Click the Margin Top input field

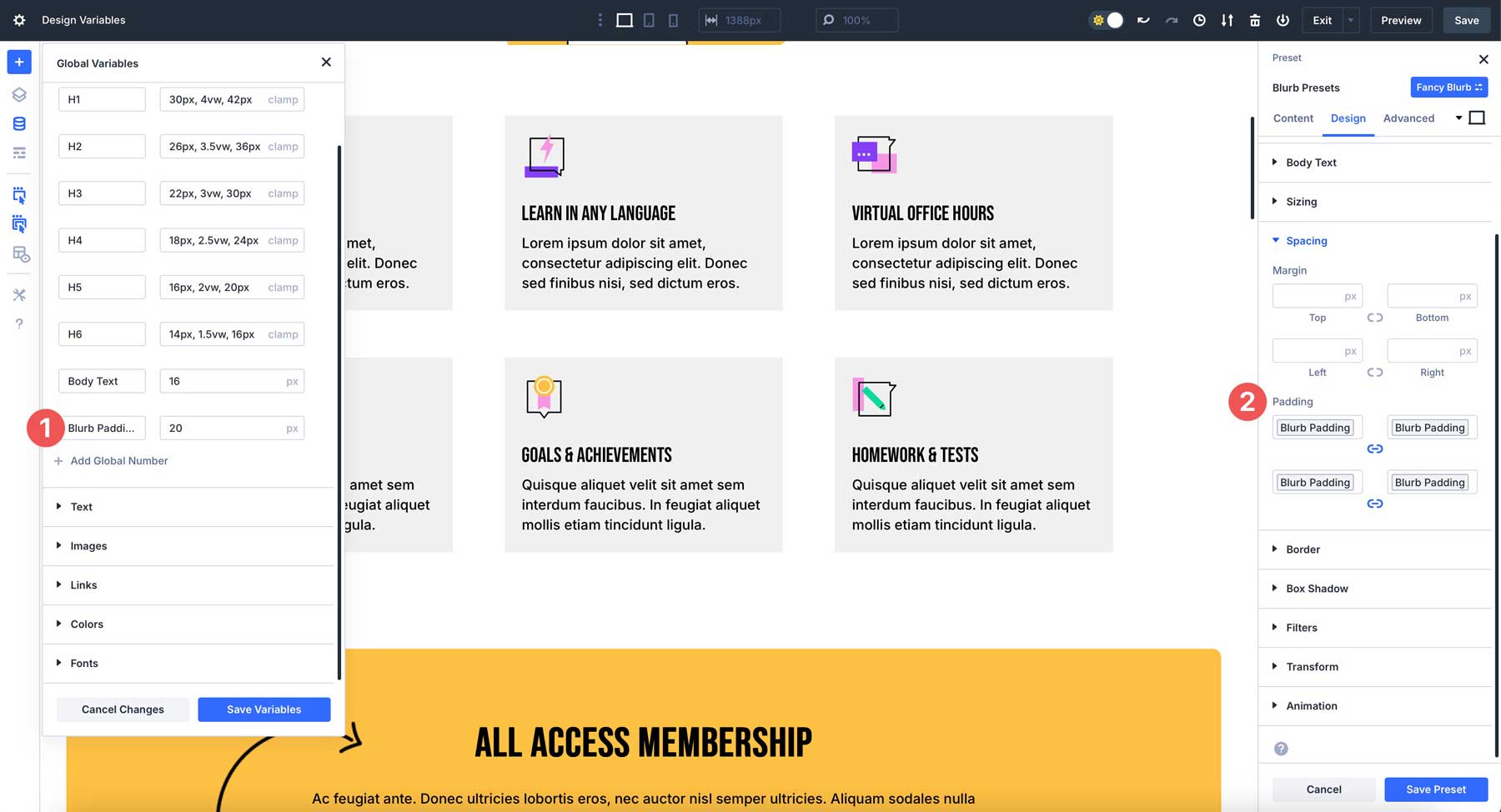point(1318,296)
